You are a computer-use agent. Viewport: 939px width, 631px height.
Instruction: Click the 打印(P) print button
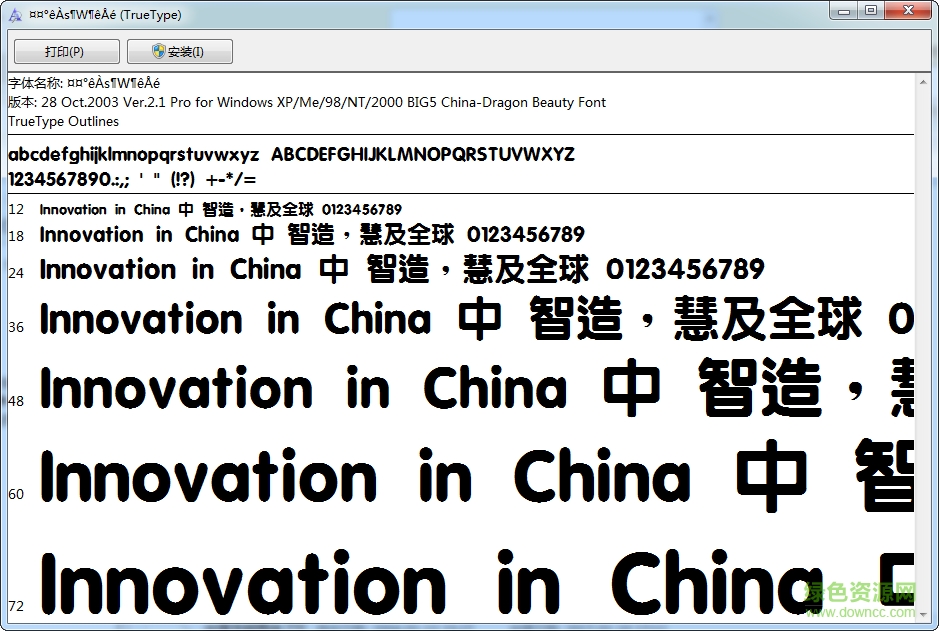coord(65,51)
